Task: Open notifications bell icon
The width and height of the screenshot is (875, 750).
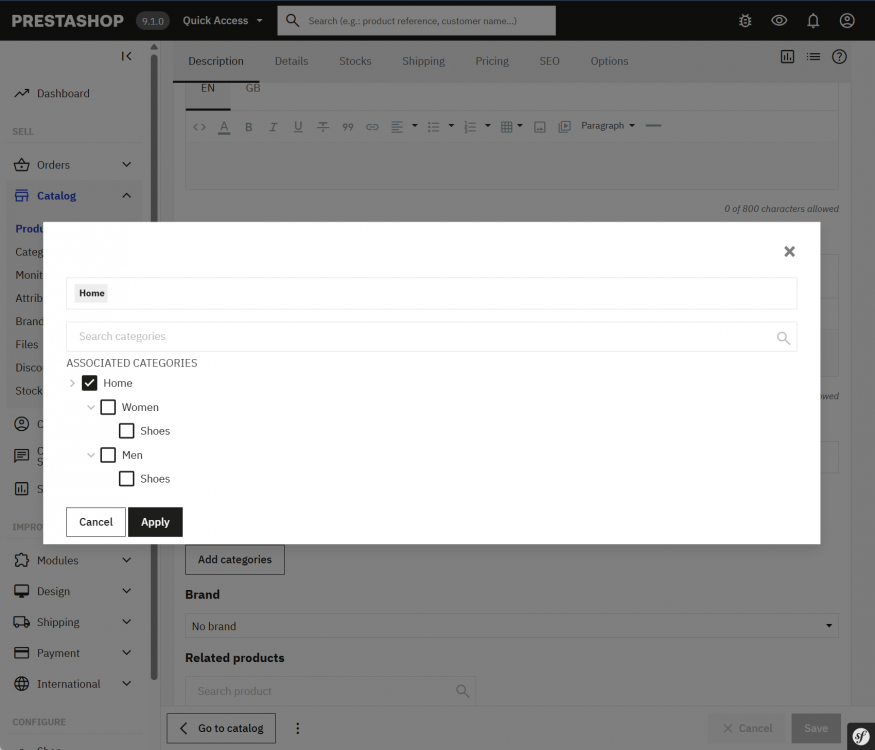Action: (813, 21)
